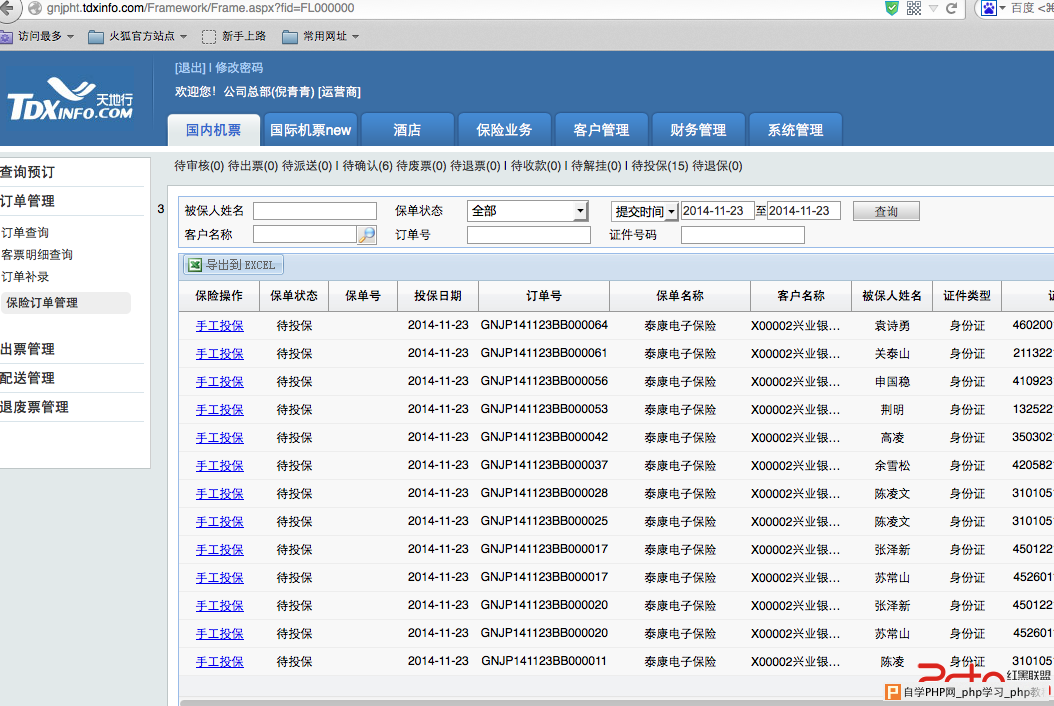This screenshot has height=706, width=1054.
Task: Open the 常用网址 bookmark folder
Action: coord(321,36)
